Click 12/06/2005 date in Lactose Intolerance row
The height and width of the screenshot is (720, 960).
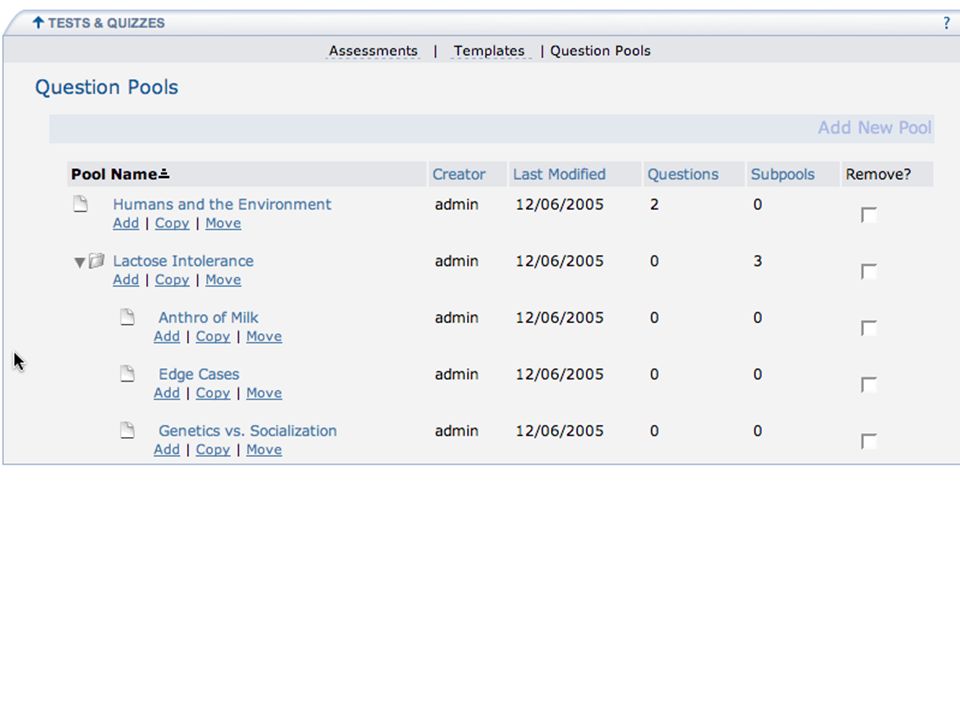[560, 261]
